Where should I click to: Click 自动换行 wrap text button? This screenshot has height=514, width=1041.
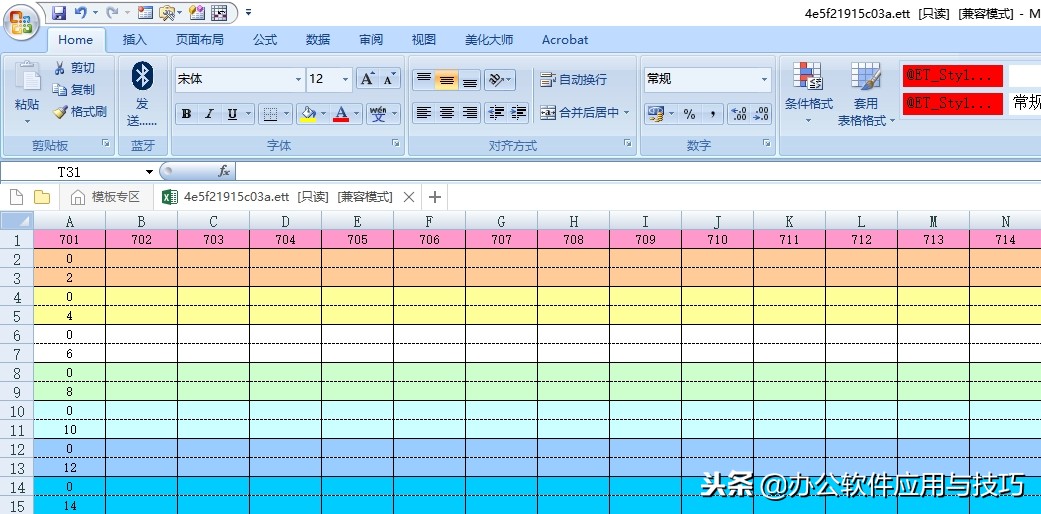(x=574, y=80)
